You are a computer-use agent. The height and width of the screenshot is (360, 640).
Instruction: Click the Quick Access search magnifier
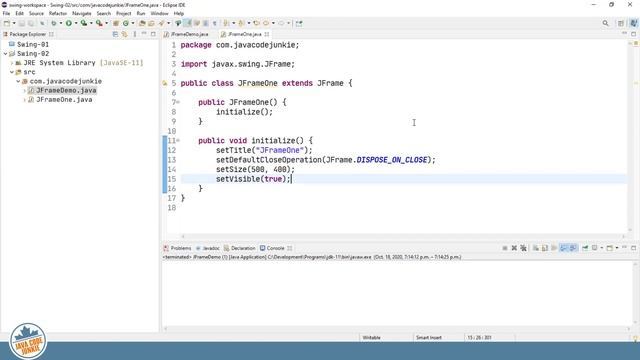click(605, 23)
